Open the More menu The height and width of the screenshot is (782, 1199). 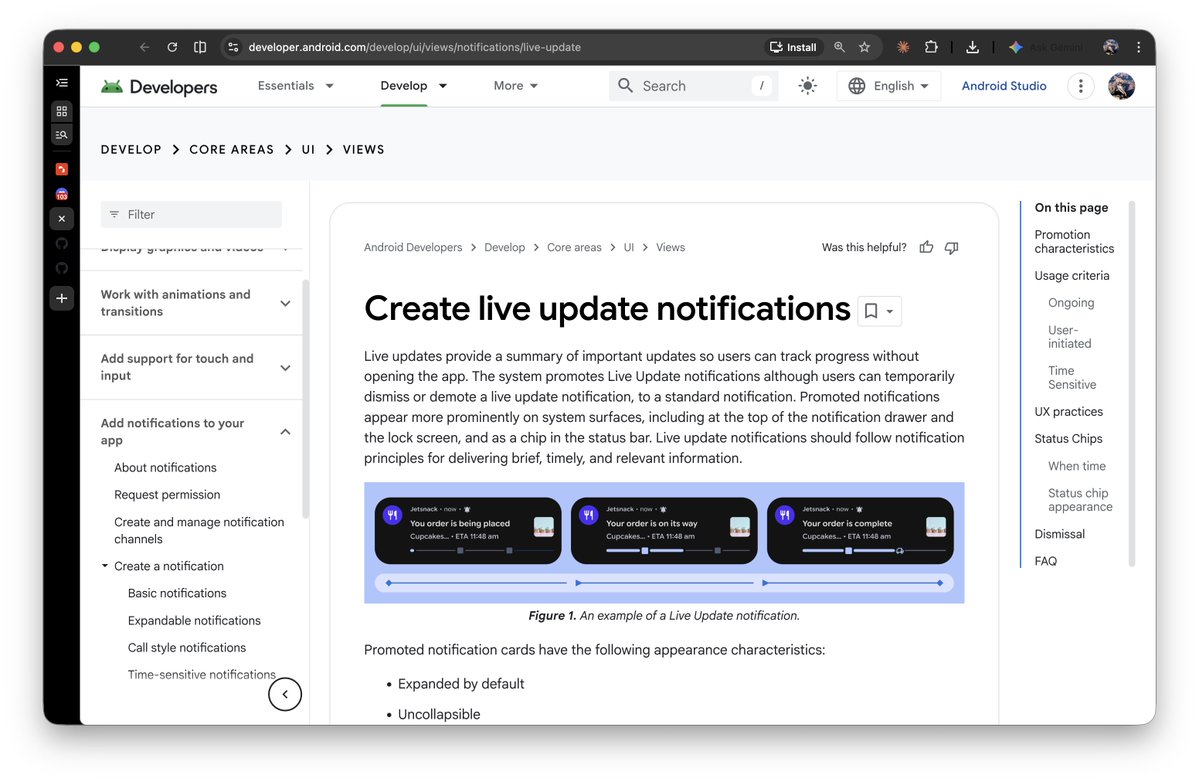point(515,86)
